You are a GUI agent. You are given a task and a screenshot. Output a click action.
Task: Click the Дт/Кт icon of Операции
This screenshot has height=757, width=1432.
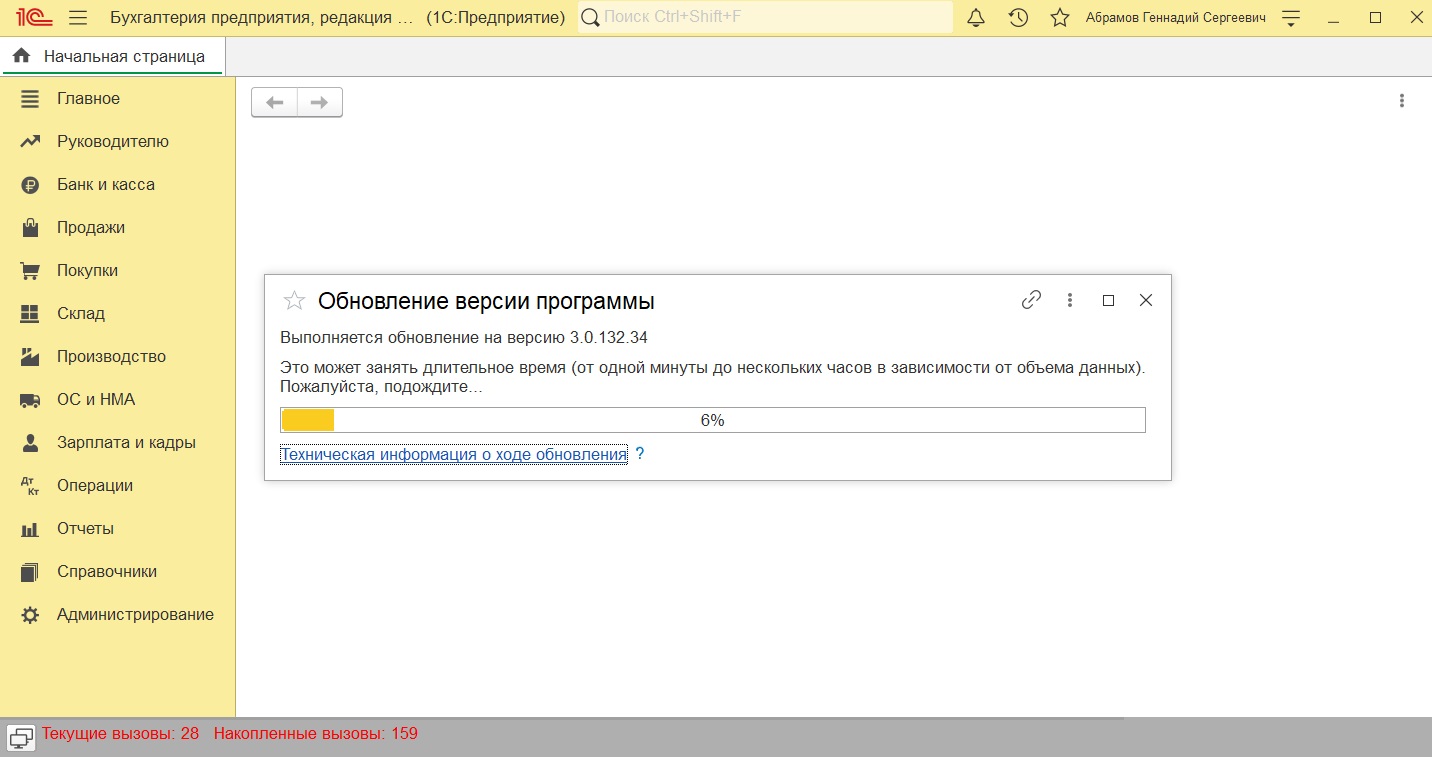tap(30, 486)
